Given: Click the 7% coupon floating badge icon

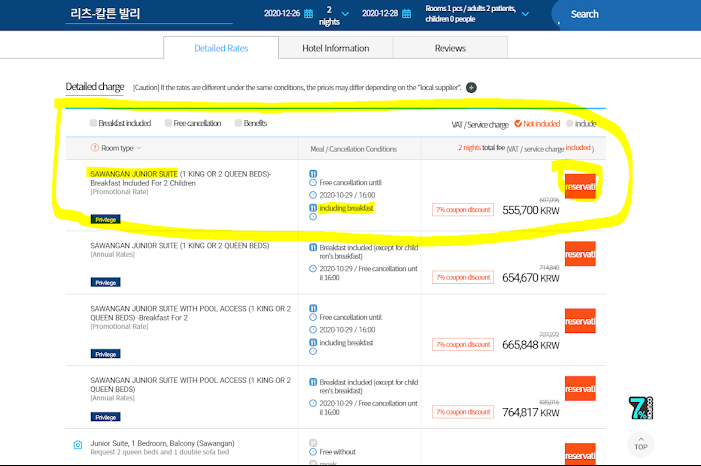Looking at the screenshot, I should click(641, 408).
